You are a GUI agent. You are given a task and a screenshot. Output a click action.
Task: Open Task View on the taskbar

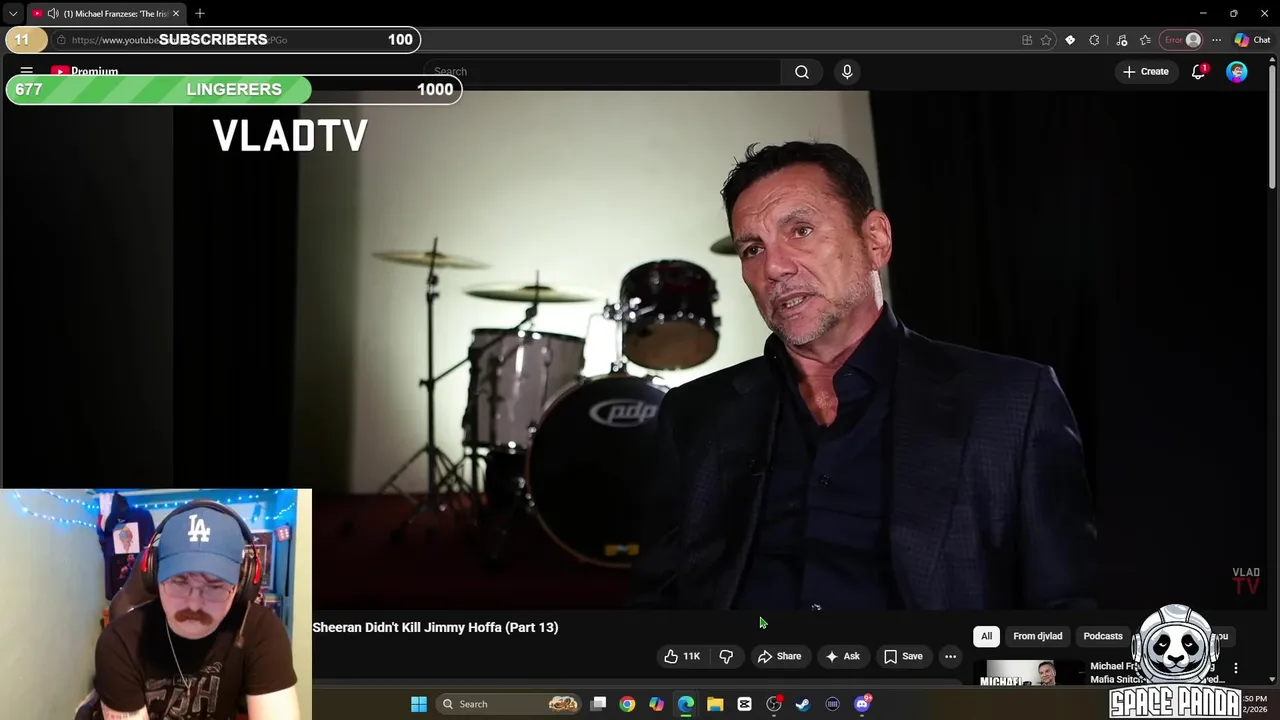[x=598, y=704]
